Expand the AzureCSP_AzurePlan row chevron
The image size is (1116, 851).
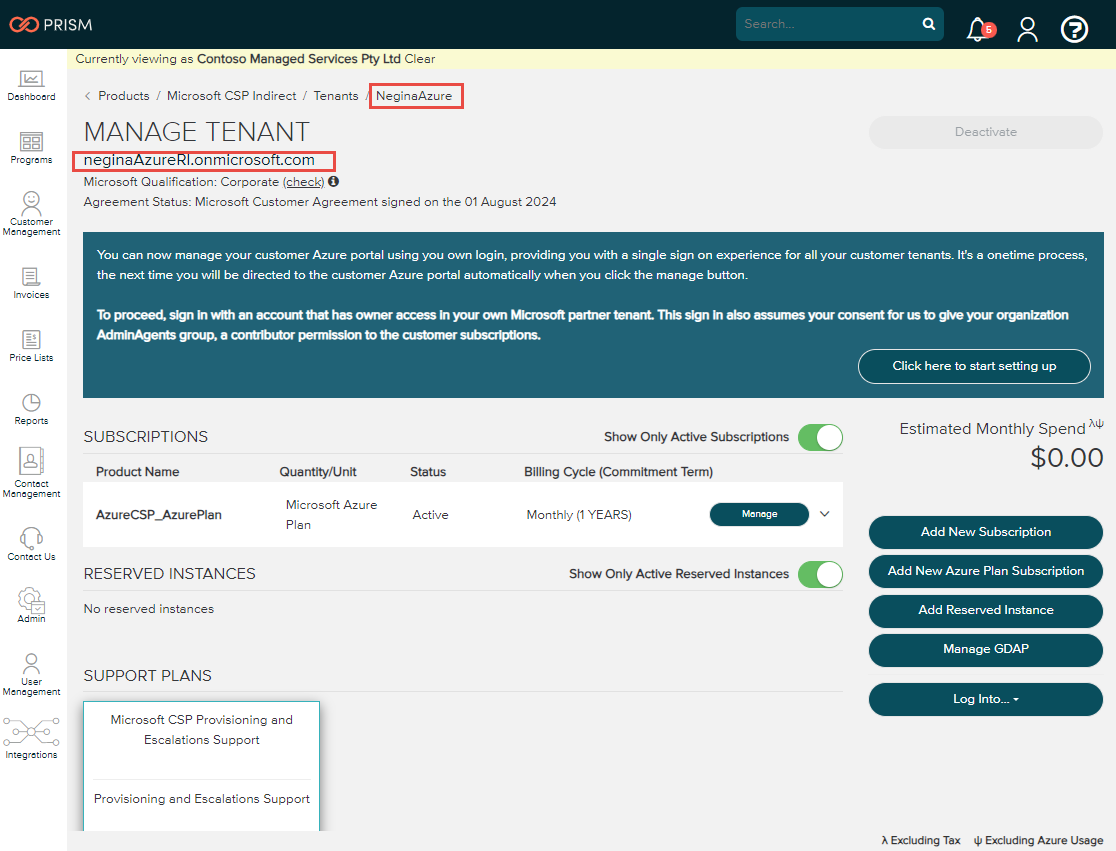(825, 514)
